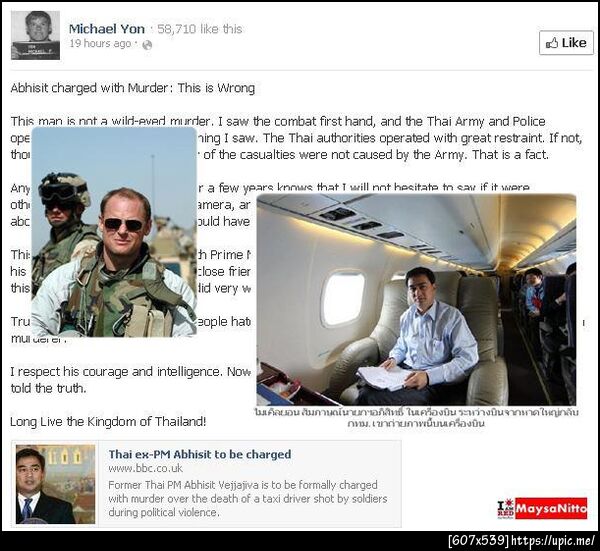Open the upic.me watermark URL

pyautogui.click(x=553, y=541)
